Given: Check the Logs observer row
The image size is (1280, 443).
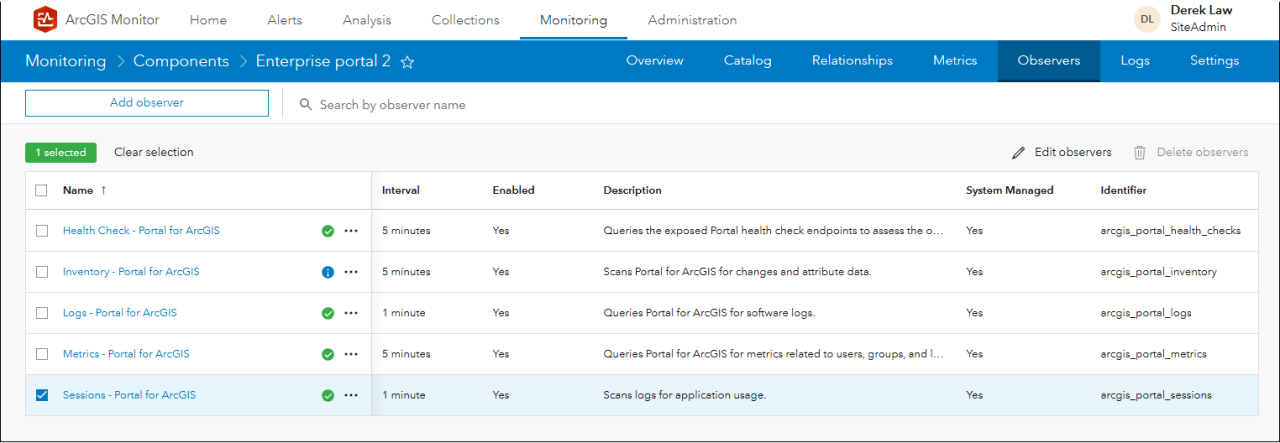Looking at the screenshot, I should pos(41,313).
